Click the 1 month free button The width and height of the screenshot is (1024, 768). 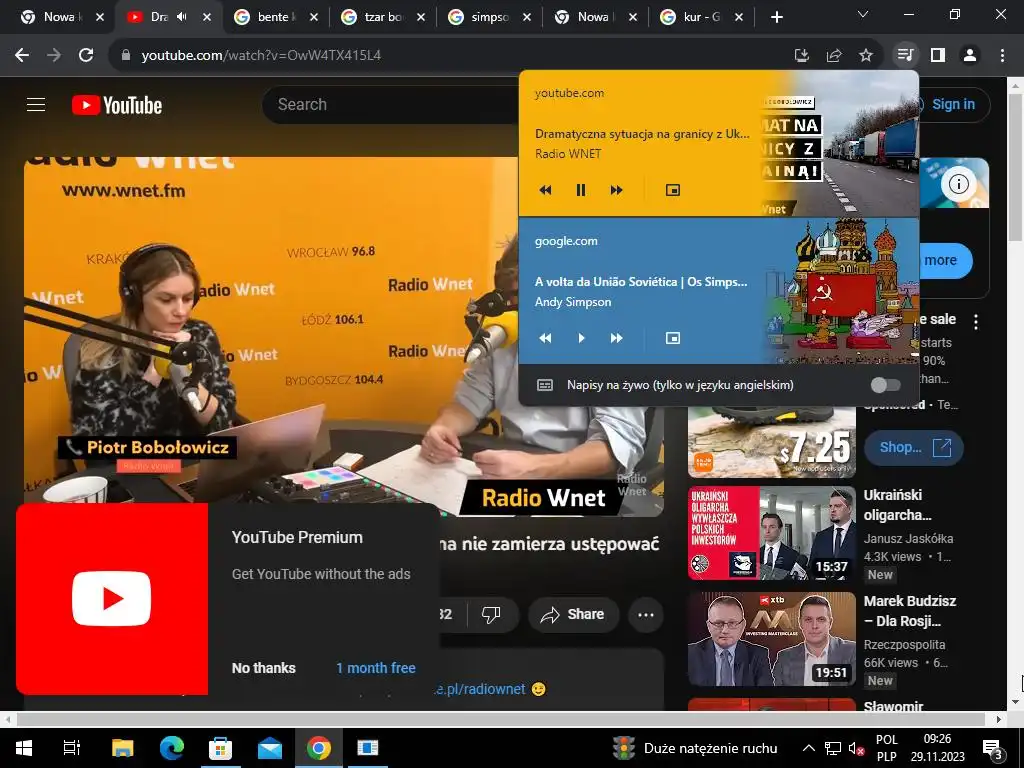(x=376, y=668)
